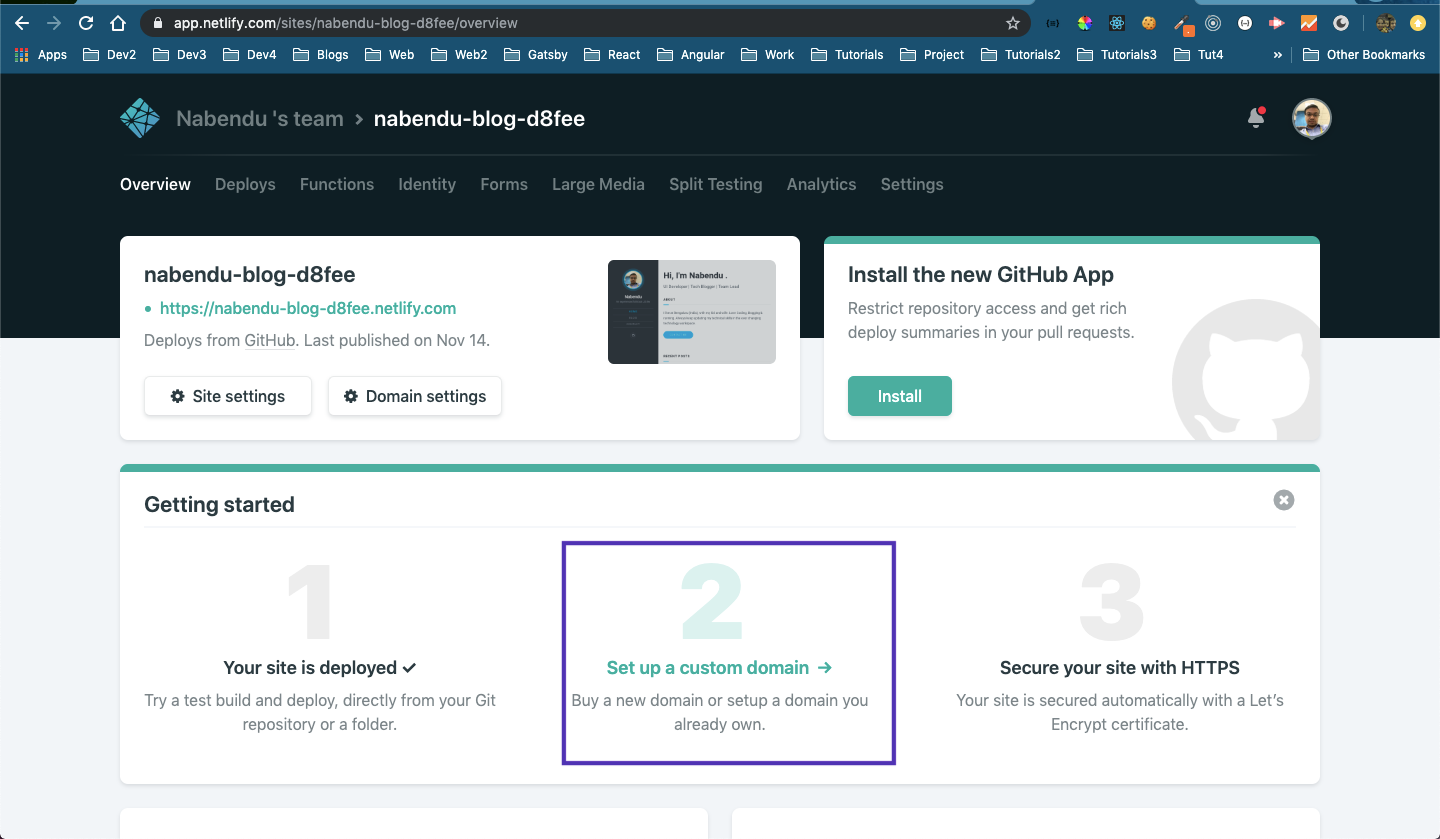This screenshot has height=839, width=1440.
Task: Click the site preview thumbnail
Action: point(692,312)
